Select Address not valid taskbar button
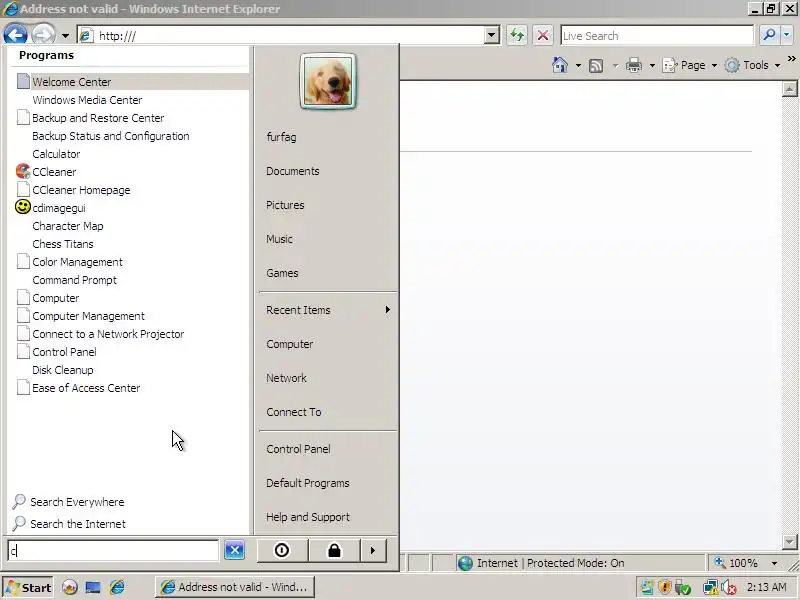The width and height of the screenshot is (800, 600). [235, 587]
